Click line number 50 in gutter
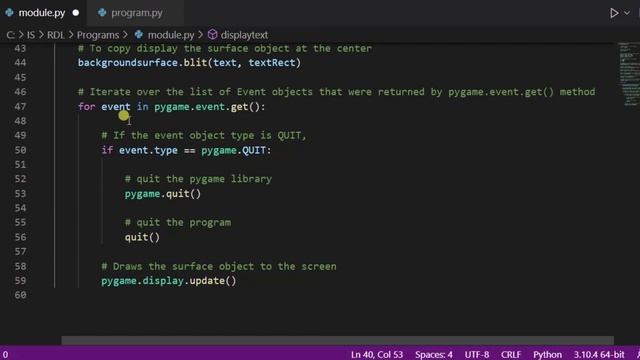The height and width of the screenshot is (360, 640). [x=20, y=150]
